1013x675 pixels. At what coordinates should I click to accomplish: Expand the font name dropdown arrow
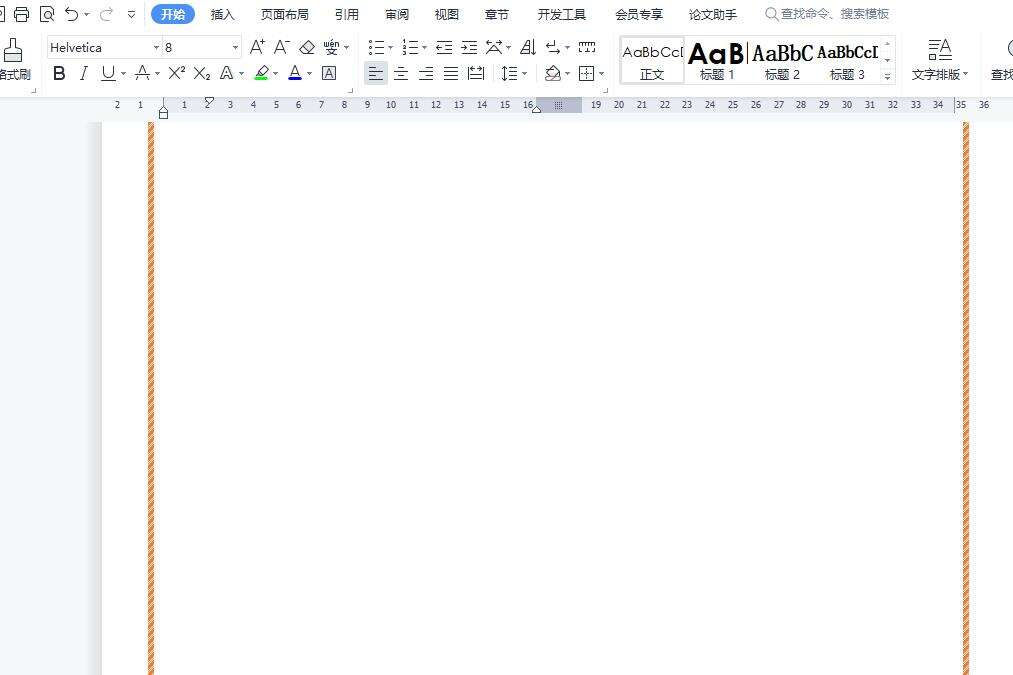tap(156, 47)
